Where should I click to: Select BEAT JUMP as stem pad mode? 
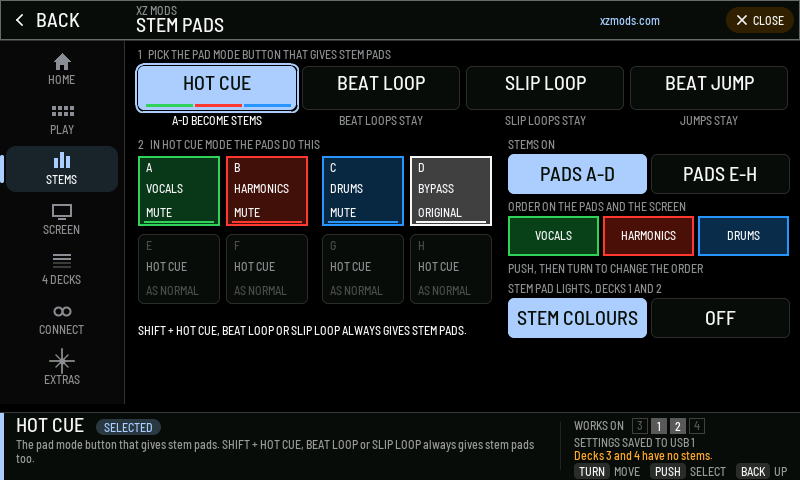click(709, 88)
